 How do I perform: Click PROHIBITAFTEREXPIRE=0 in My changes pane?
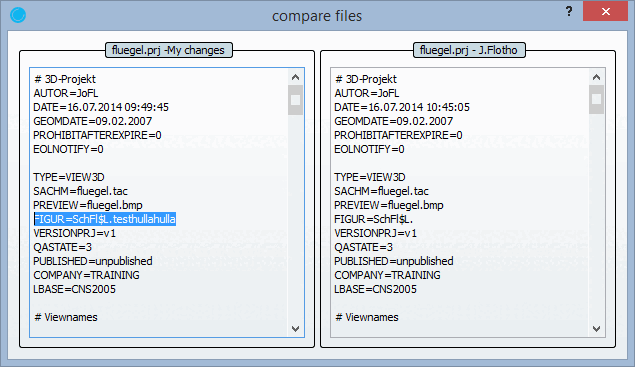[x=97, y=135]
